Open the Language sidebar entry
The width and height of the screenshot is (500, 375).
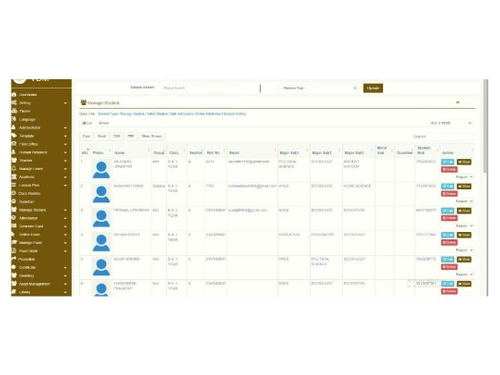[x=27, y=119]
